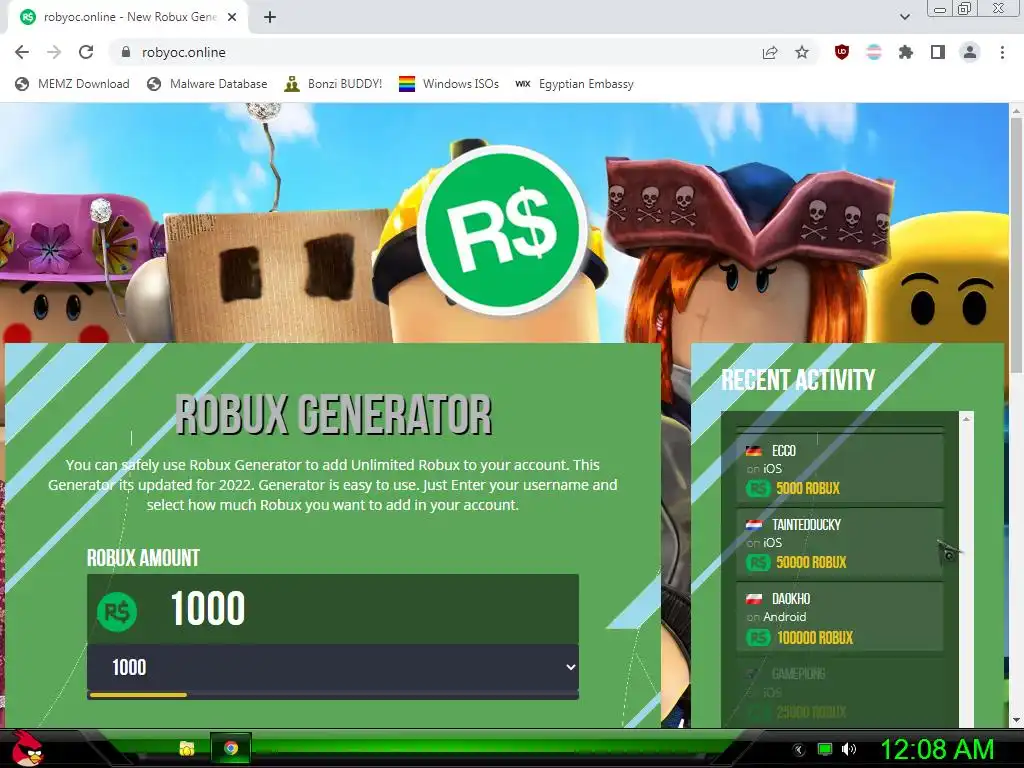This screenshot has height=768, width=1024.
Task: Click the page scrollbar up arrow
Action: (x=1016, y=112)
